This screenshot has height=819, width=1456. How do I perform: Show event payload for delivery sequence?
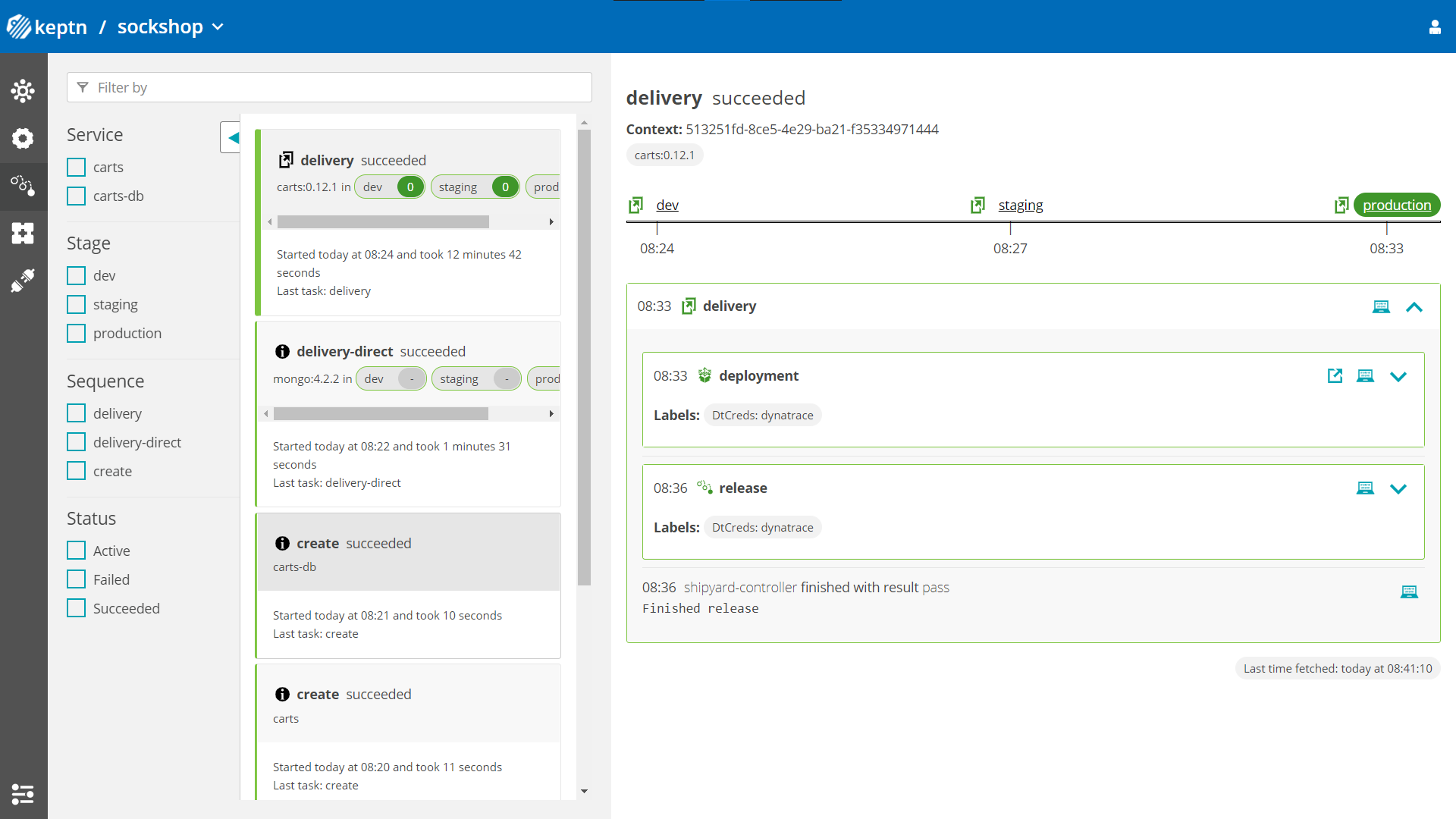click(1381, 307)
